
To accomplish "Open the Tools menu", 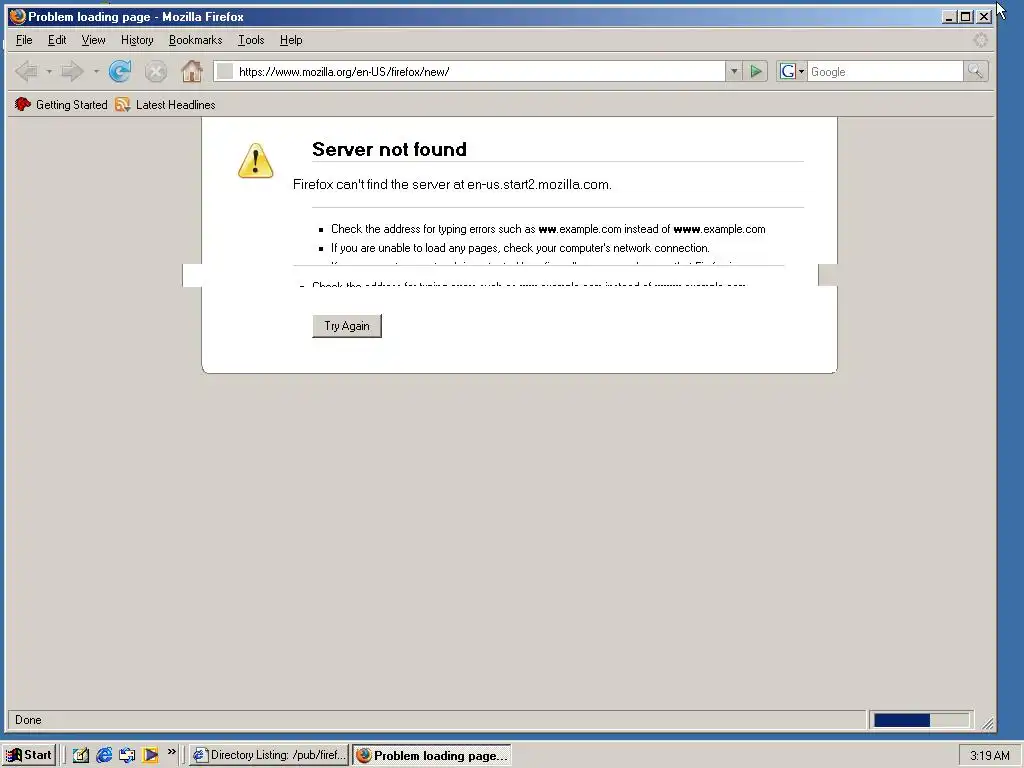I will [251, 40].
